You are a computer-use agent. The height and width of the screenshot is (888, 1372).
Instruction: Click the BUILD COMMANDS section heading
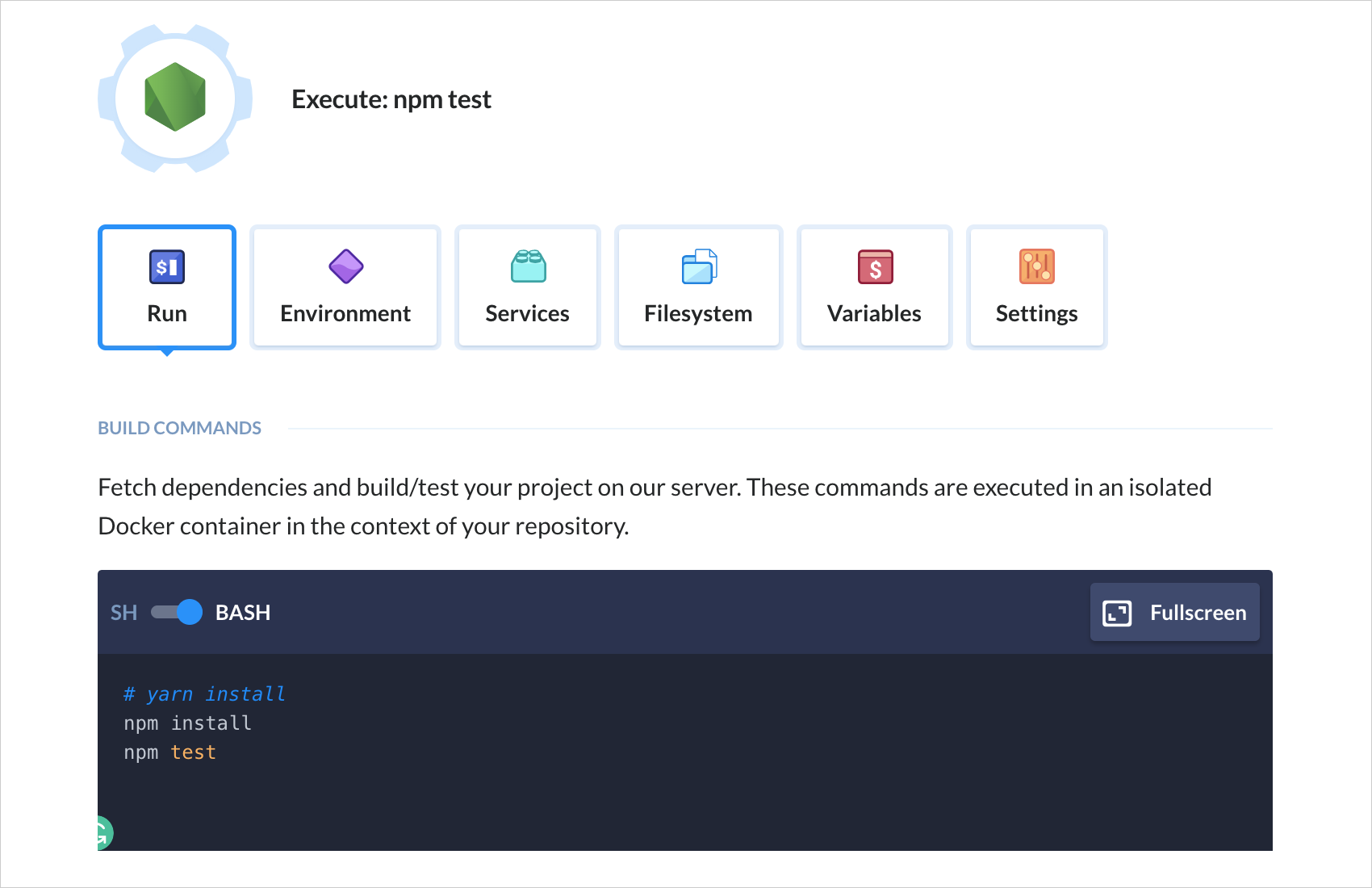pos(179,428)
